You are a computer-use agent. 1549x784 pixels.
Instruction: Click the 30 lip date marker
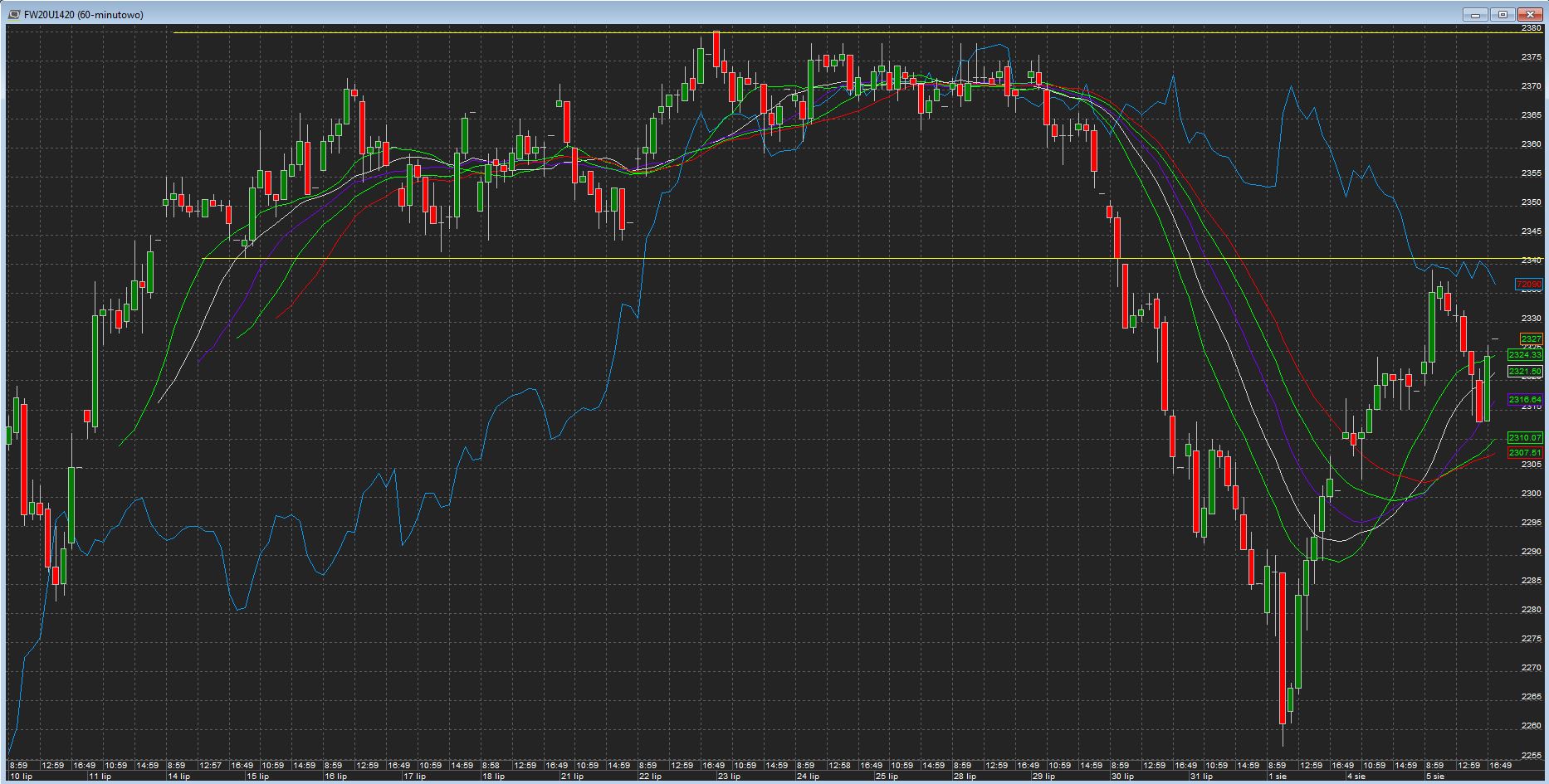click(1122, 777)
